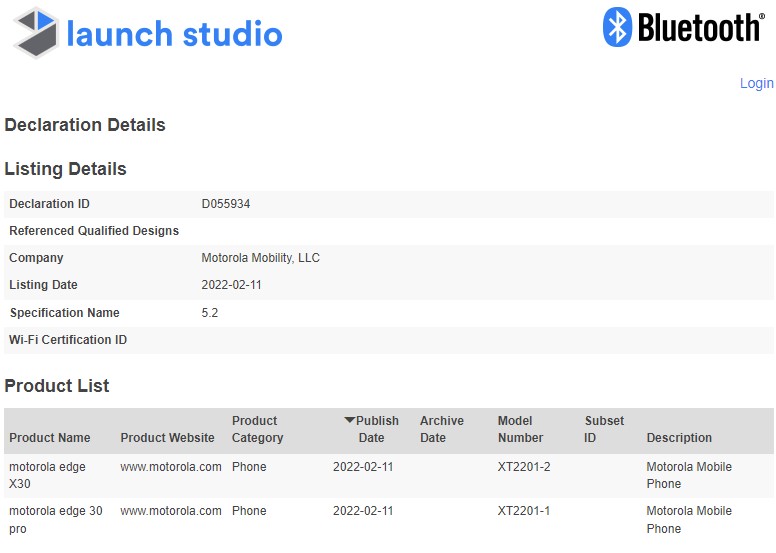Click model number XT2201-1
The image size is (776, 553).
(524, 511)
